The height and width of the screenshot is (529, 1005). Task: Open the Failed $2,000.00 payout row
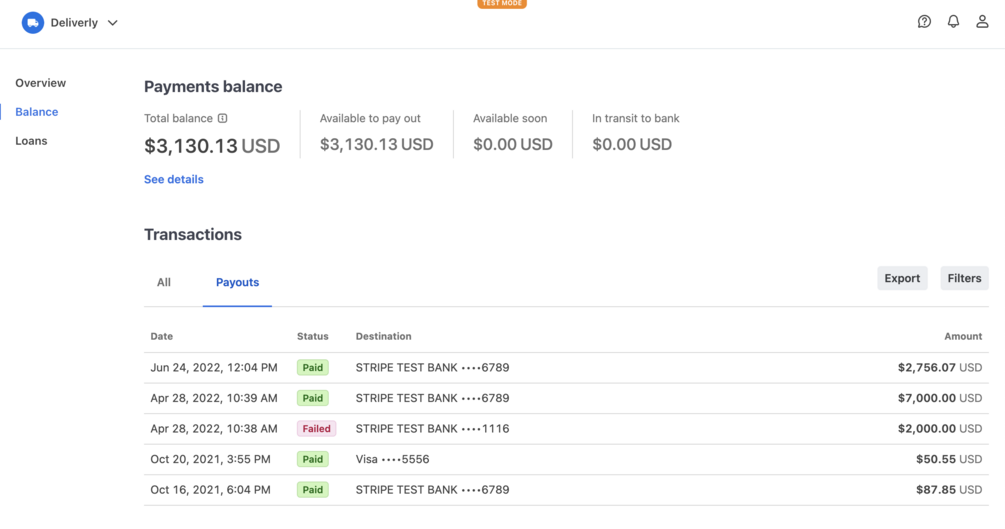(x=566, y=428)
